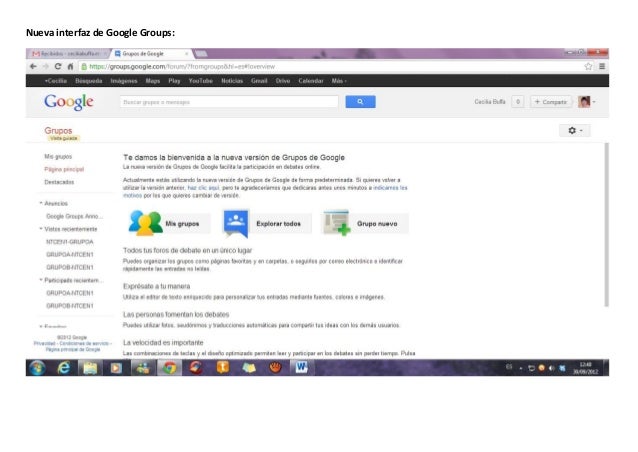Image resolution: width=638 pixels, height=452 pixels.
Task: Open Destacados in the sidebar
Action: [x=59, y=182]
